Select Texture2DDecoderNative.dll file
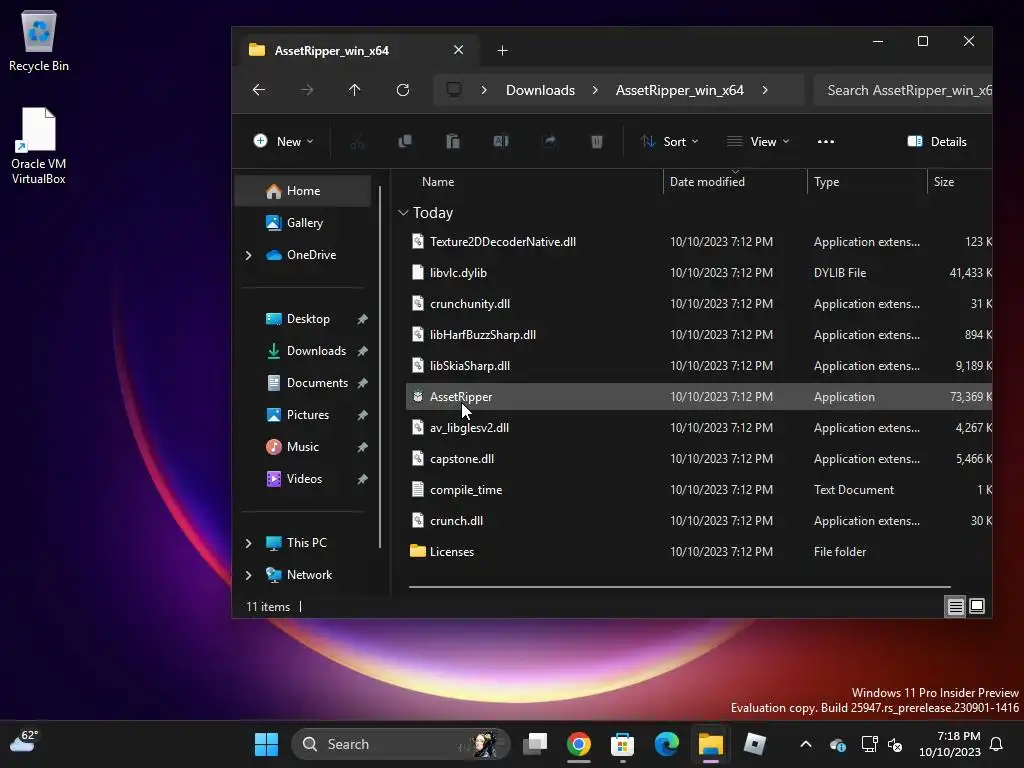 (699, 242)
